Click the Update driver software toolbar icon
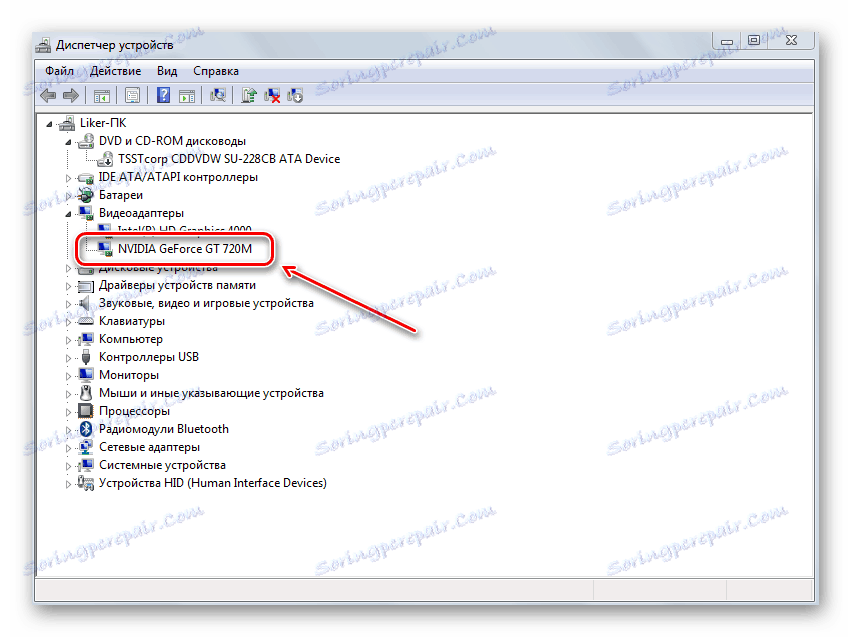 (x=249, y=95)
